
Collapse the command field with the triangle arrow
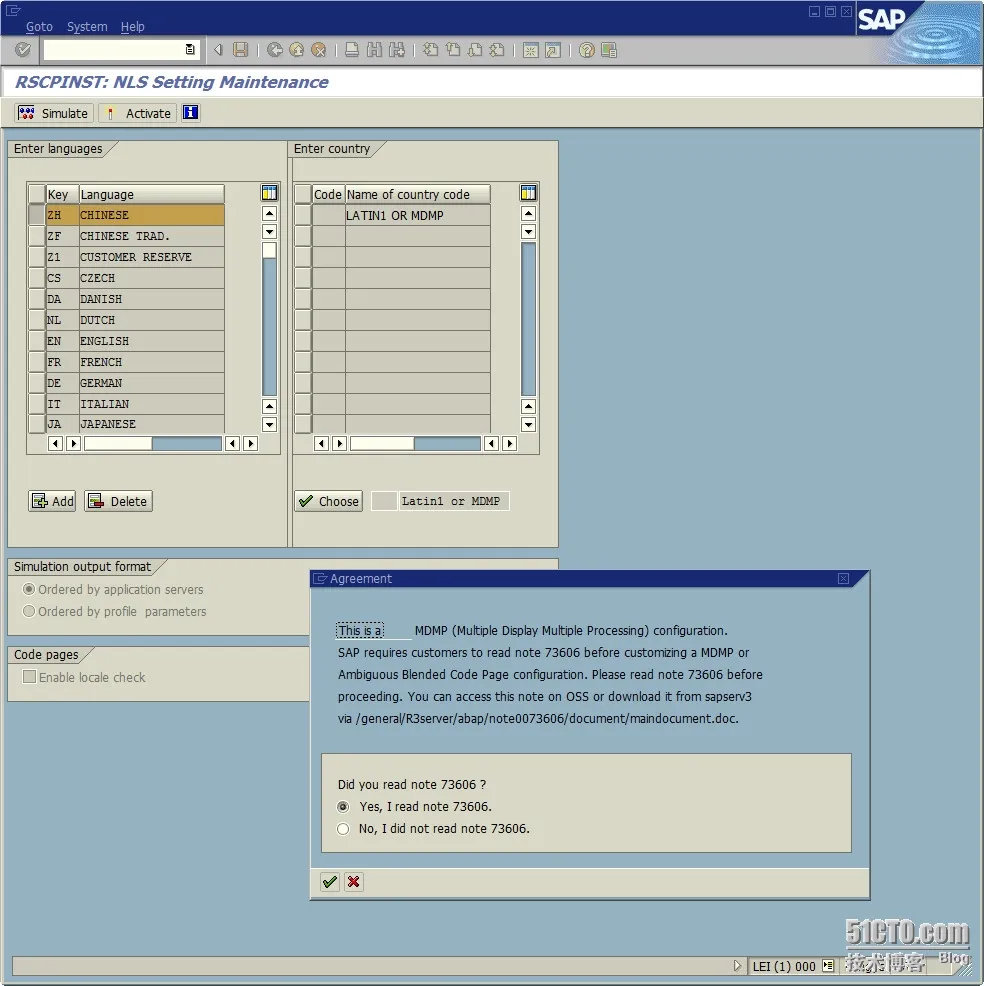coord(218,49)
